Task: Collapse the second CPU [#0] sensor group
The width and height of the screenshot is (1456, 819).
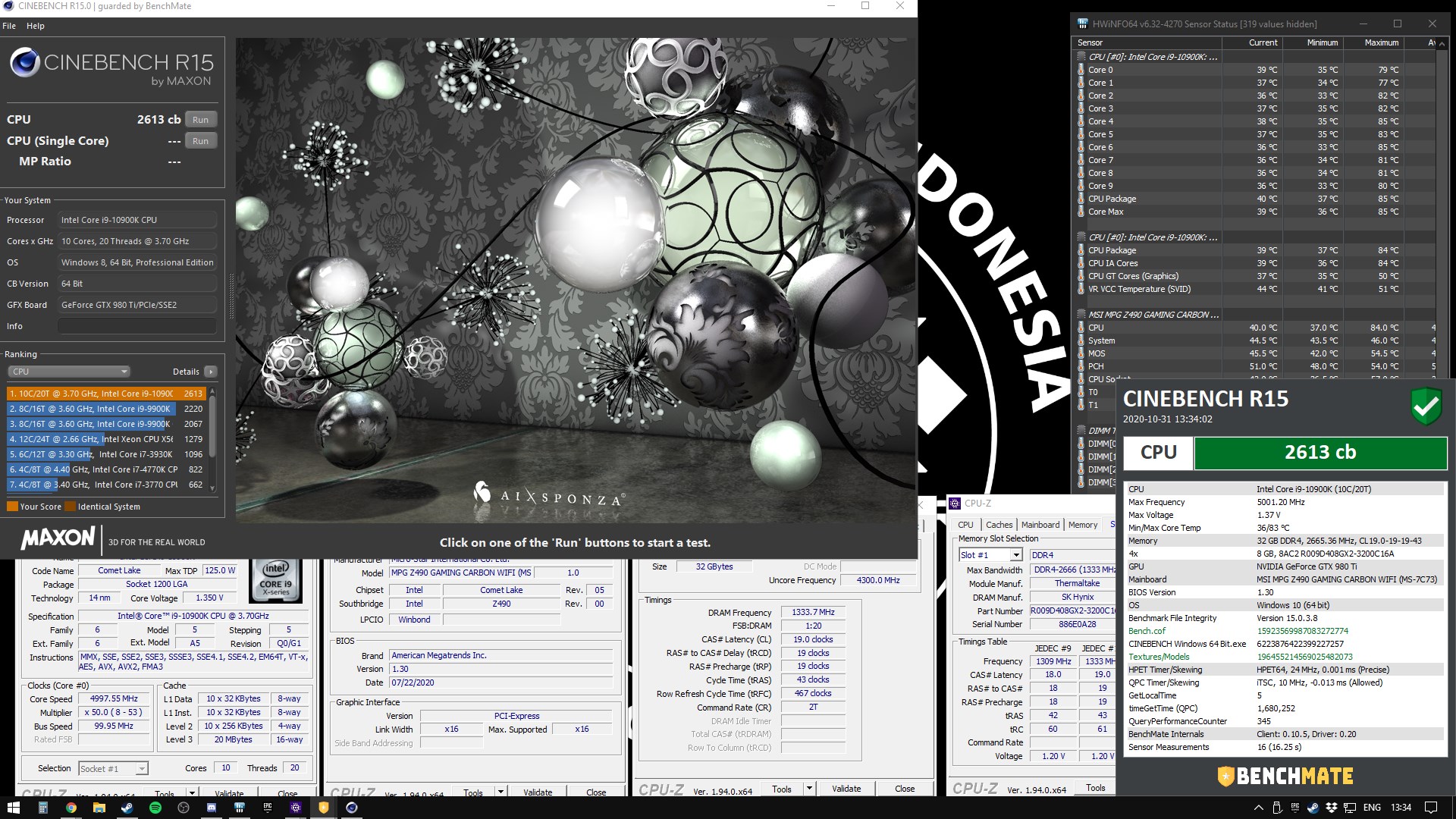Action: click(x=1081, y=237)
